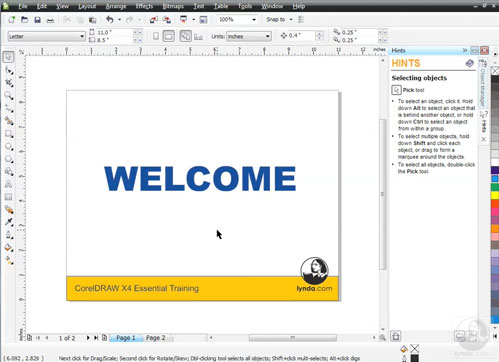This screenshot has height=362, width=499.
Task: Click the Import icon
Action: click(154, 20)
